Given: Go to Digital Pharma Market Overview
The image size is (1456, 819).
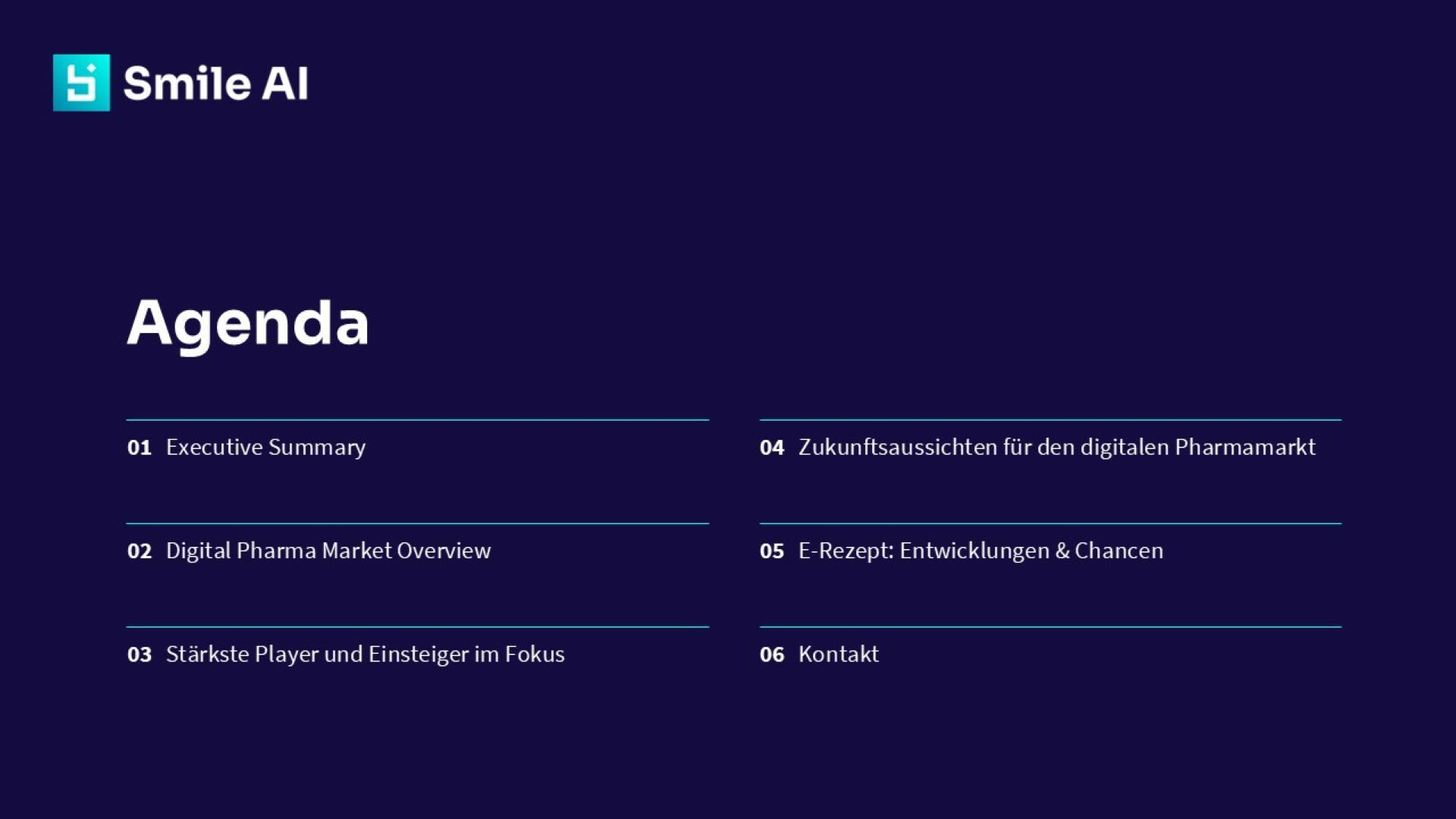Looking at the screenshot, I should [328, 551].
